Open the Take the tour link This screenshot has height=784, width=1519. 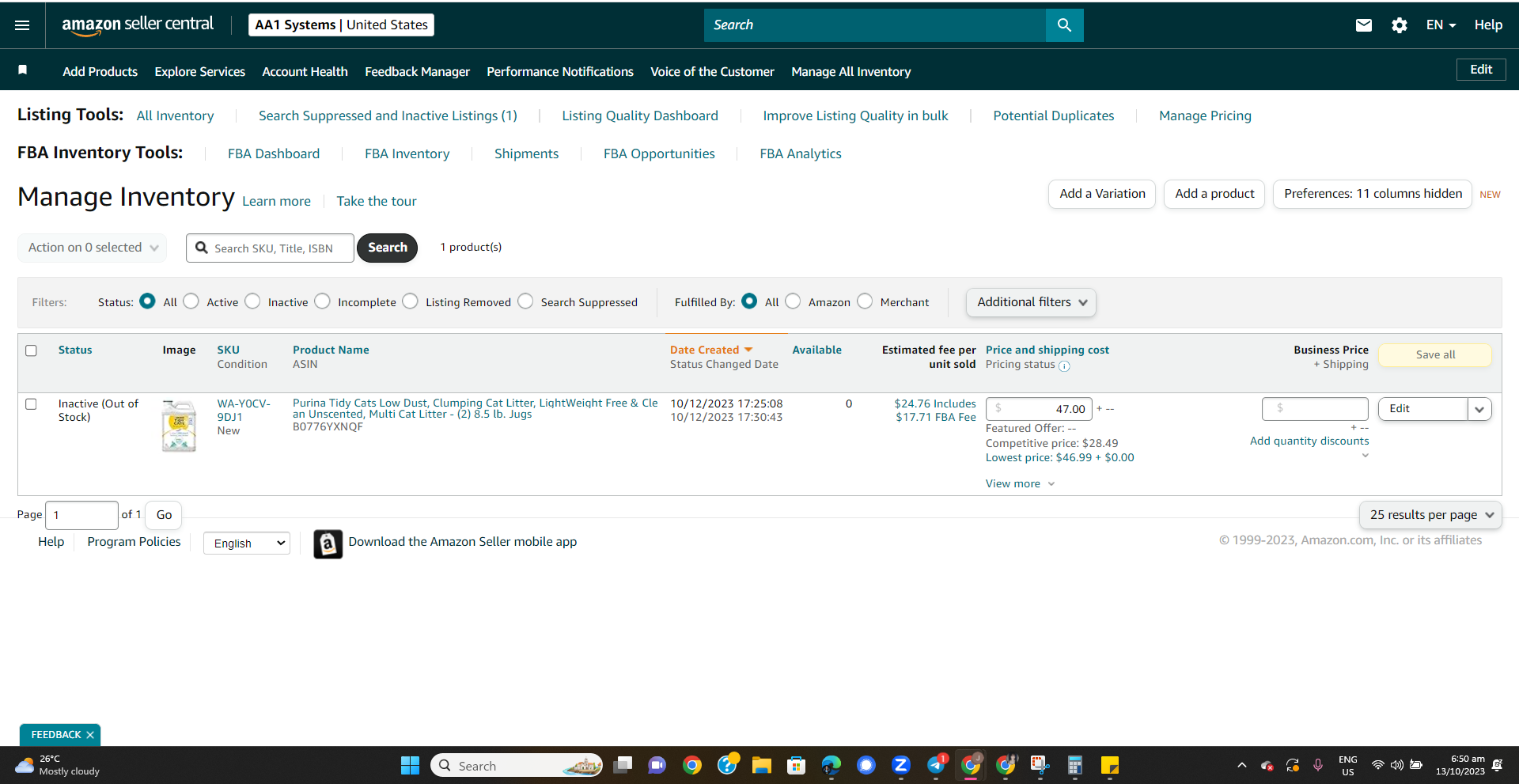coord(377,201)
